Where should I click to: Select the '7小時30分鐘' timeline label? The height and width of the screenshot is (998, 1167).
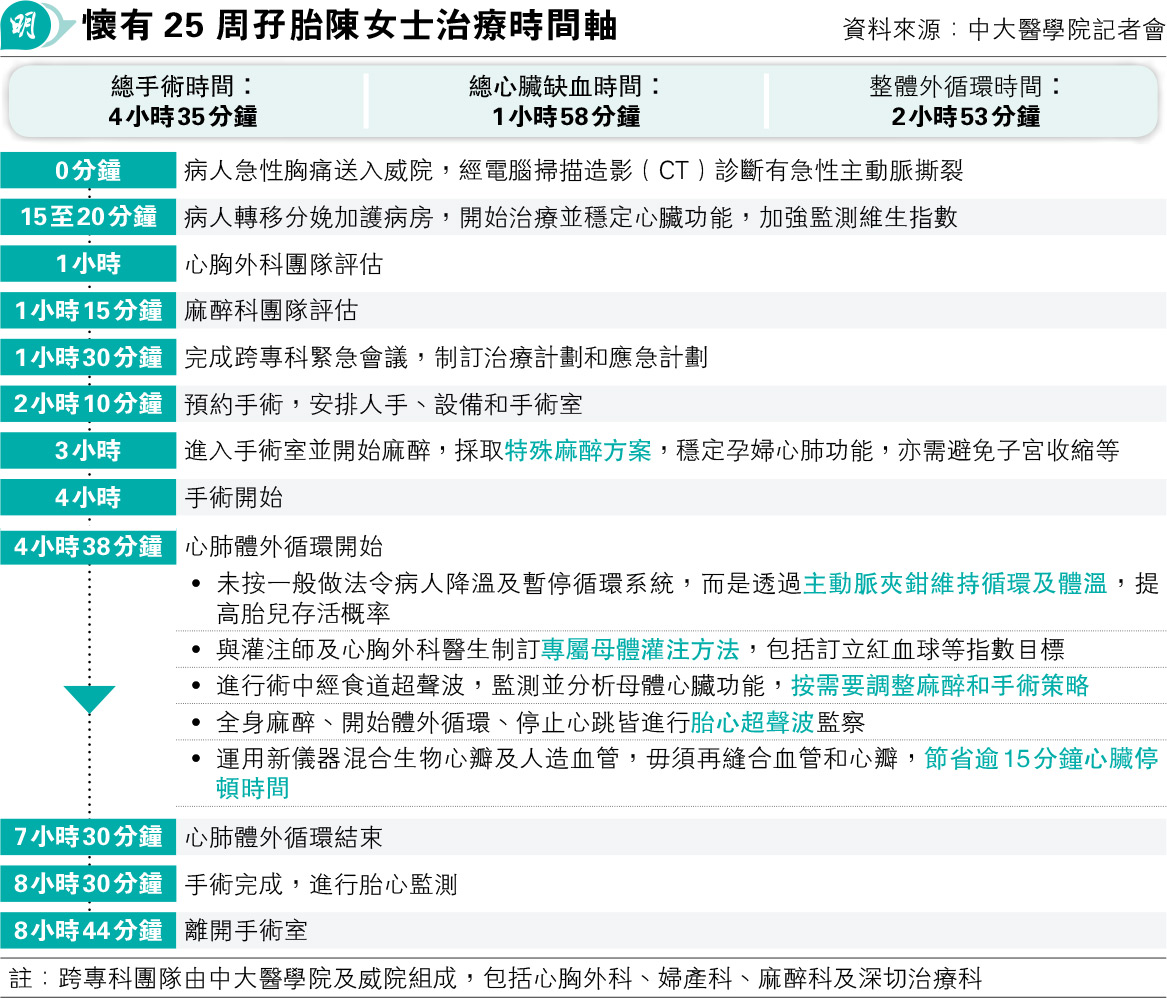(x=88, y=837)
